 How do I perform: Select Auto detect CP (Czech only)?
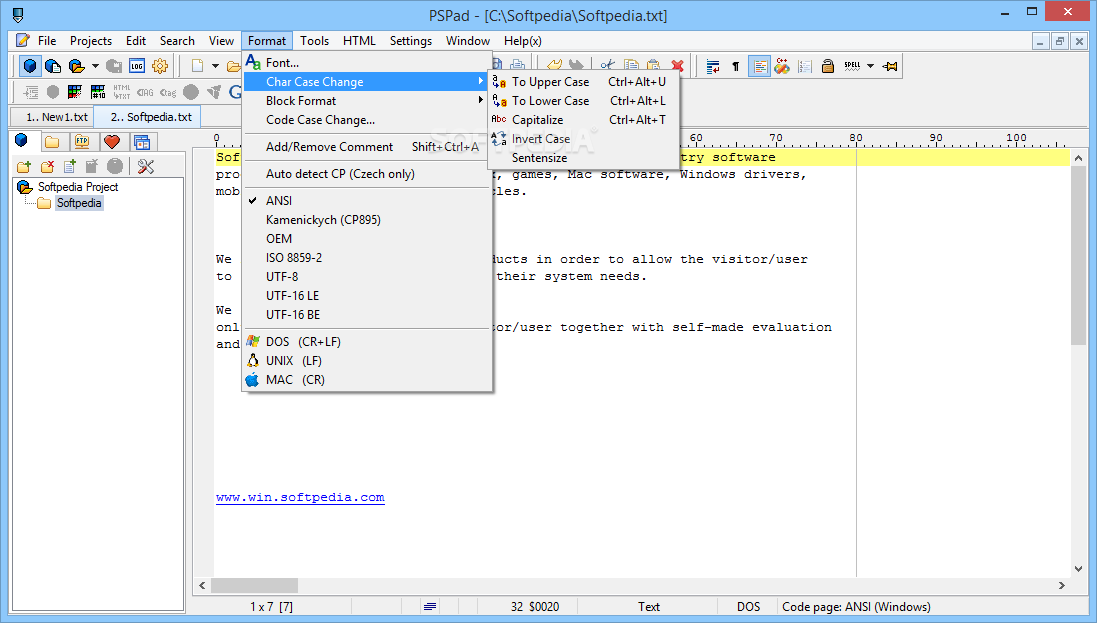(367, 174)
